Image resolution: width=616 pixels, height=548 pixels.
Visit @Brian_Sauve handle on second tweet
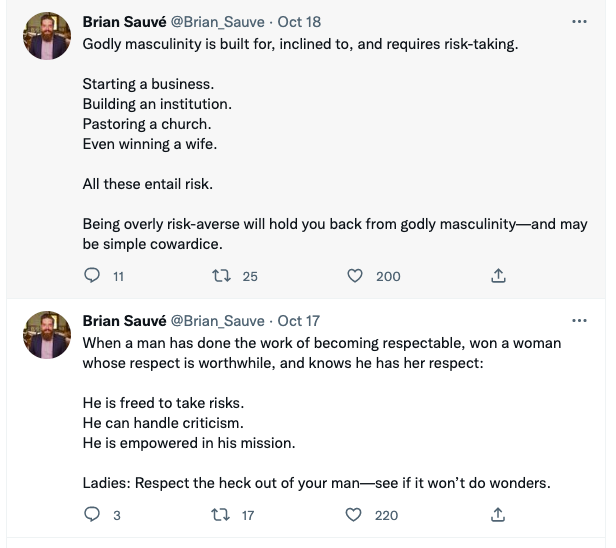[x=218, y=321]
